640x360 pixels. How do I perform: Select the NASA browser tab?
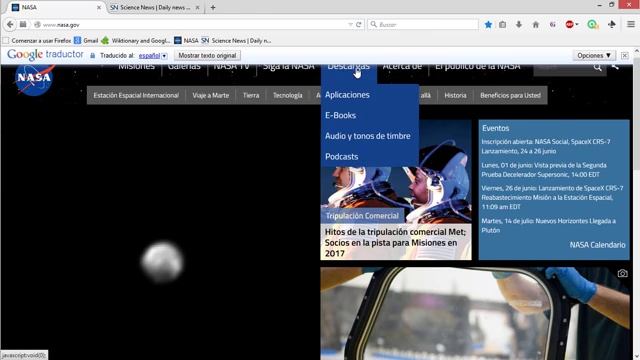click(54, 7)
